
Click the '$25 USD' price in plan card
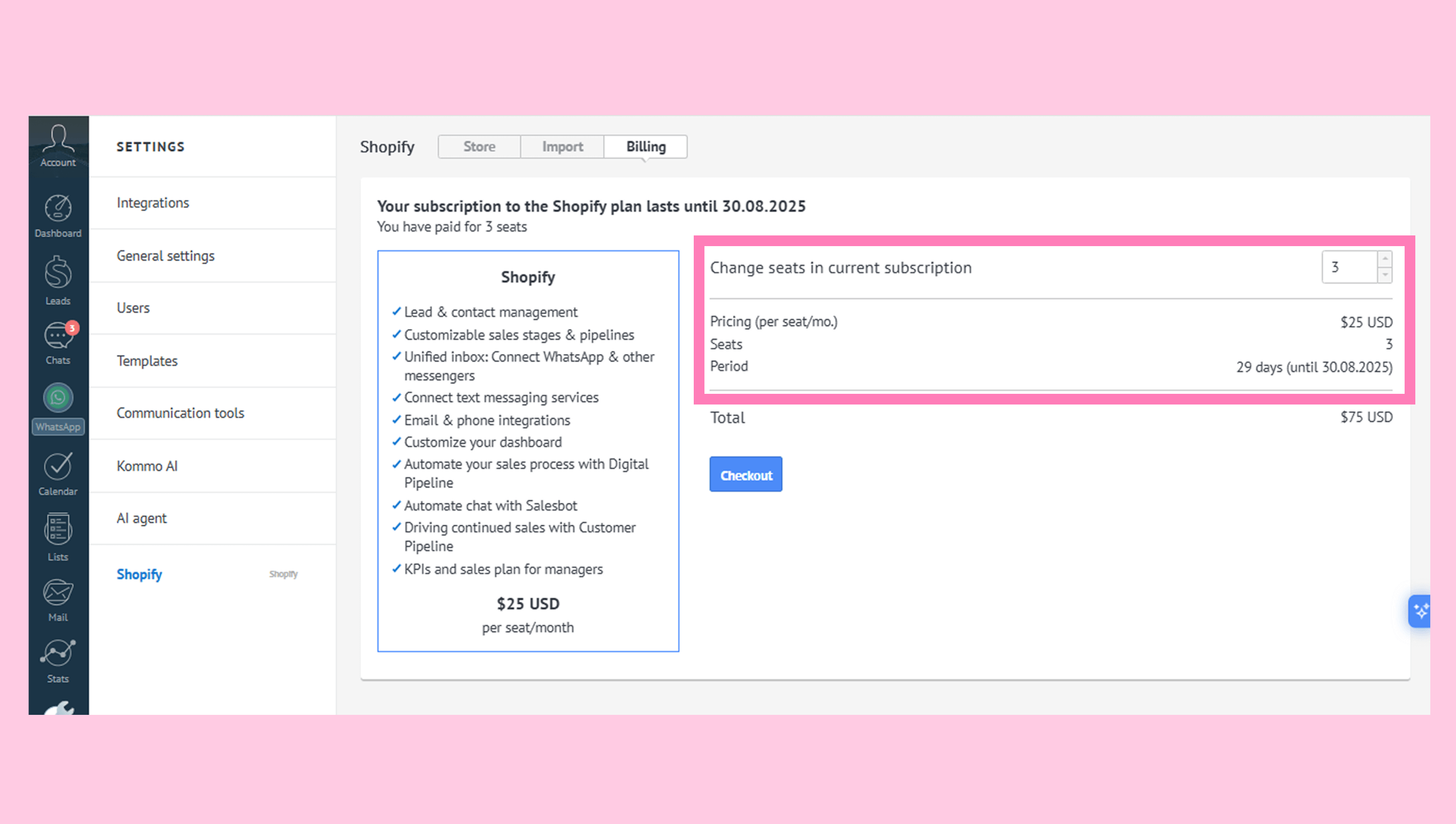point(528,605)
